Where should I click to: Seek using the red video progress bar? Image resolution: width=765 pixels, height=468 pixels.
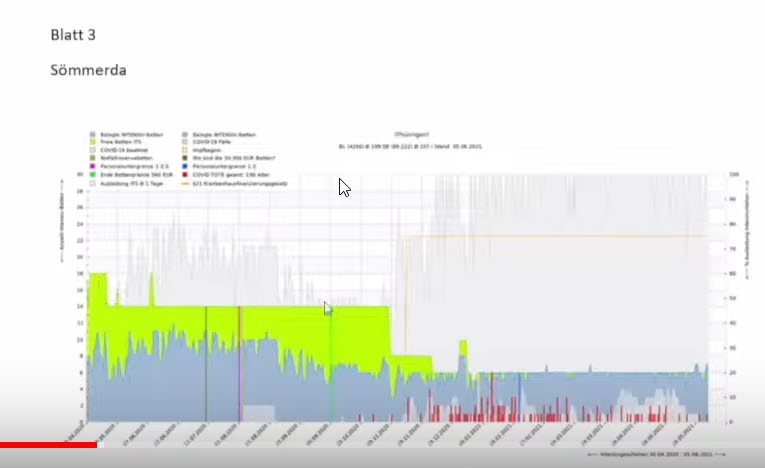coord(48,445)
